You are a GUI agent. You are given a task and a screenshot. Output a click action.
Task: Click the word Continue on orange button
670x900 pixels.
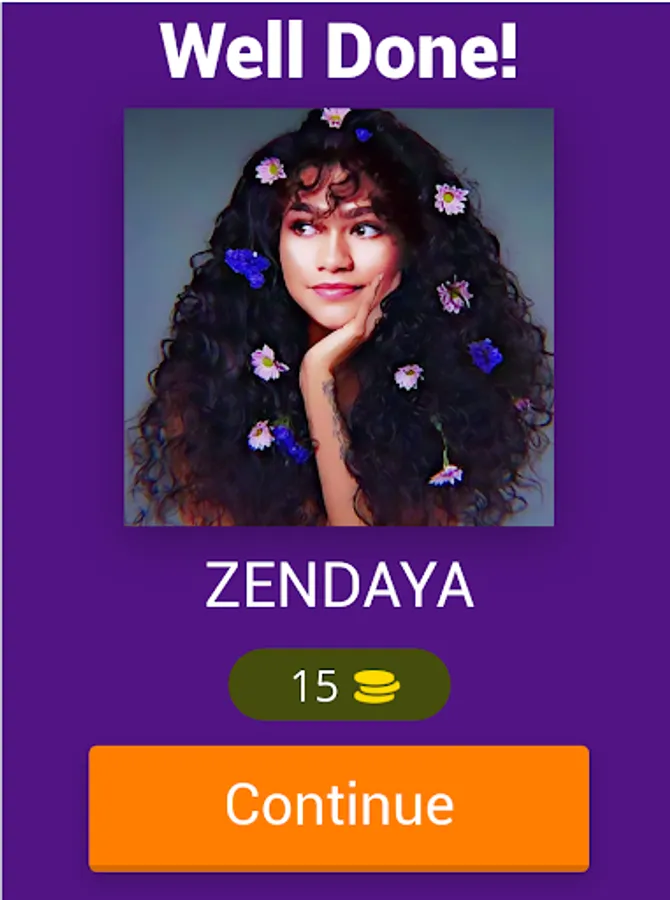339,804
